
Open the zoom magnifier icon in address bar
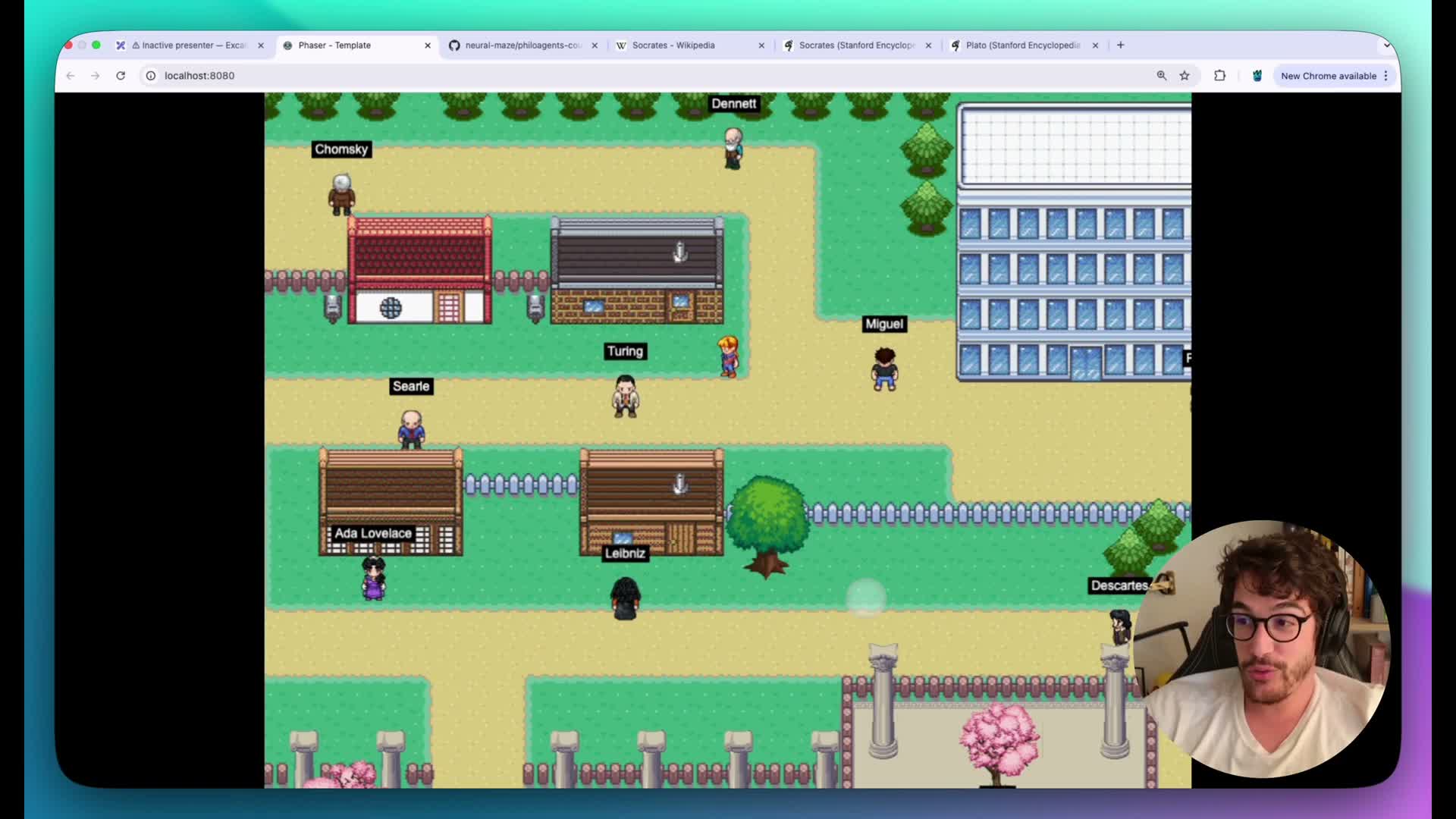(x=1161, y=76)
